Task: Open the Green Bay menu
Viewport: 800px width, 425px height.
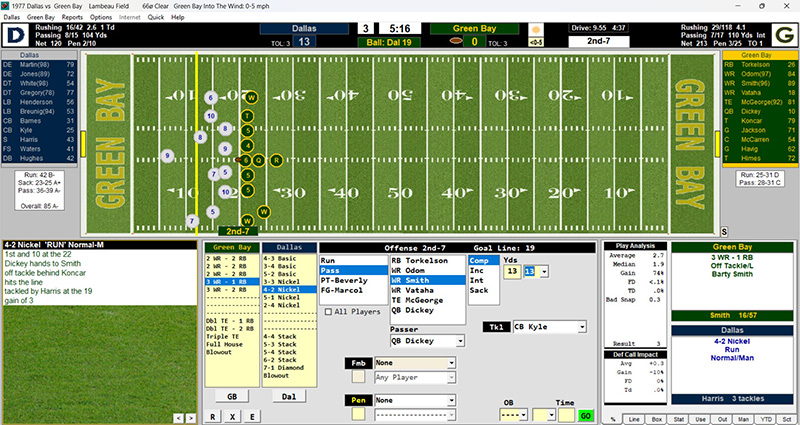Action: [x=41, y=17]
